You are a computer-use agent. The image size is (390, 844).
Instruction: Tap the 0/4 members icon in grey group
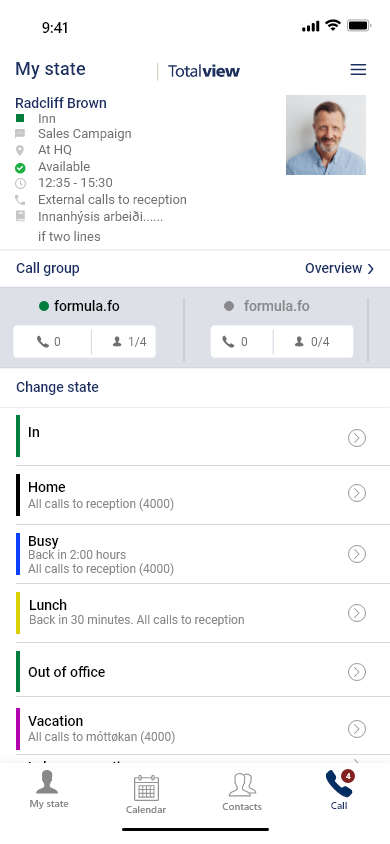click(299, 342)
